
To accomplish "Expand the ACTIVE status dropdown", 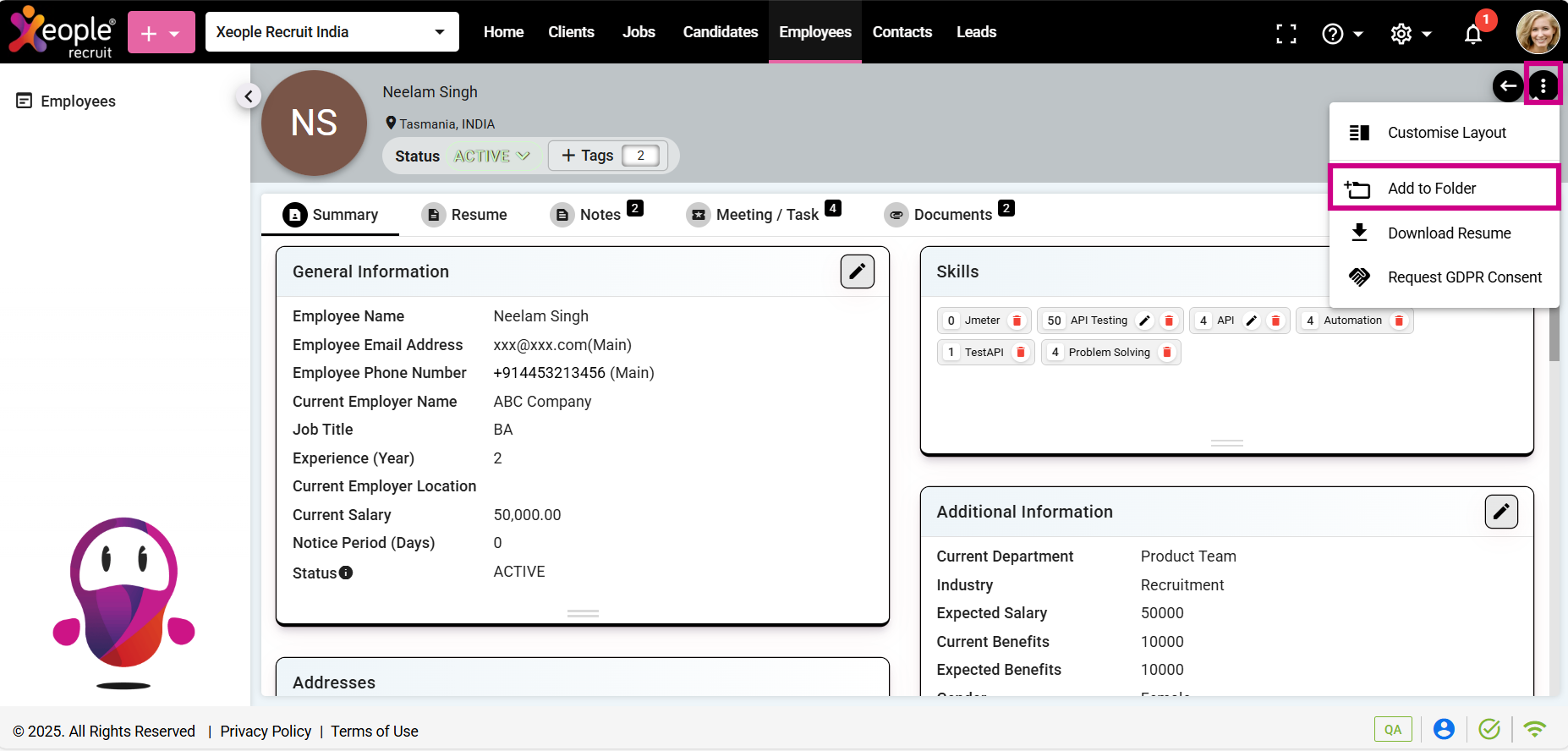I will (x=491, y=156).
